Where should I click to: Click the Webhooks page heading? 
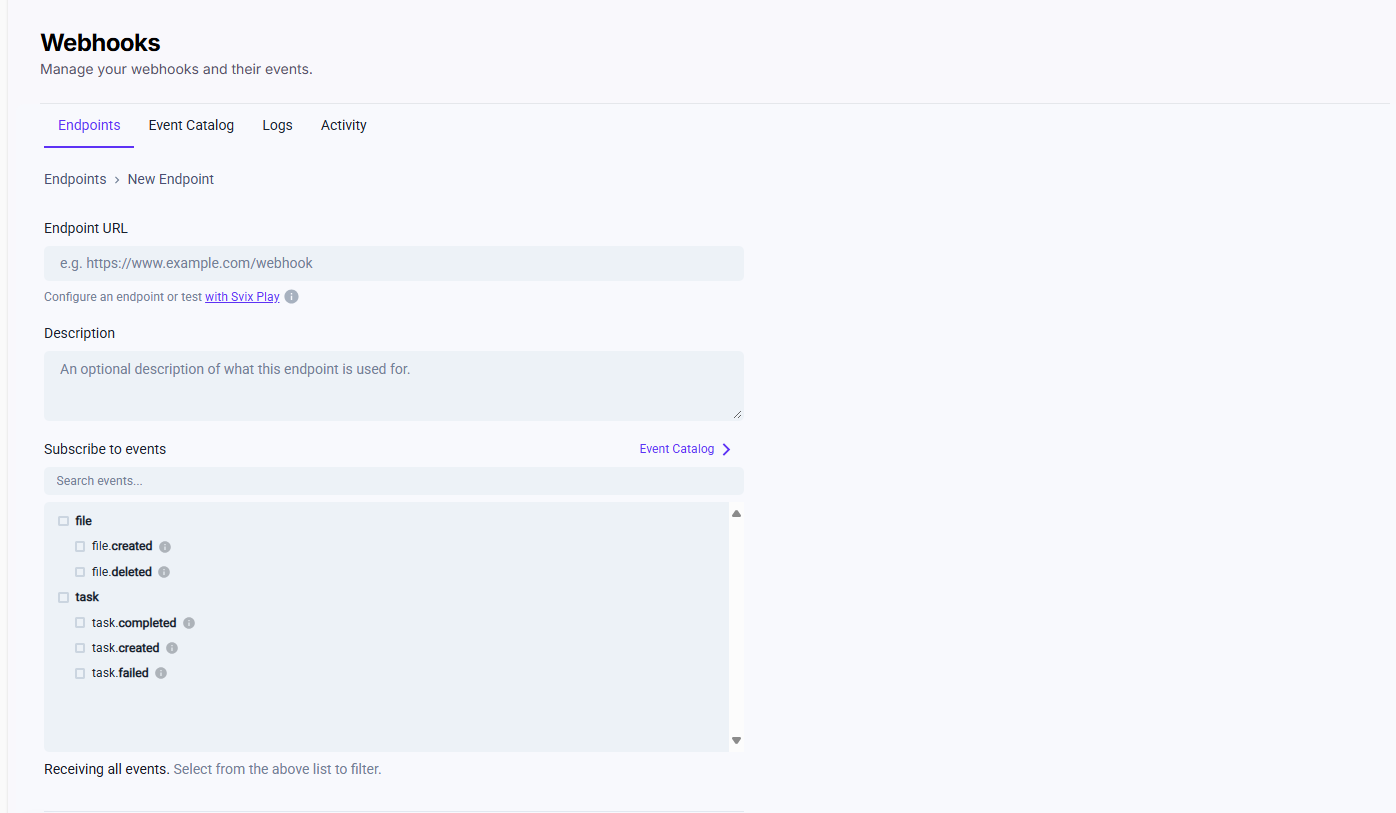(100, 43)
